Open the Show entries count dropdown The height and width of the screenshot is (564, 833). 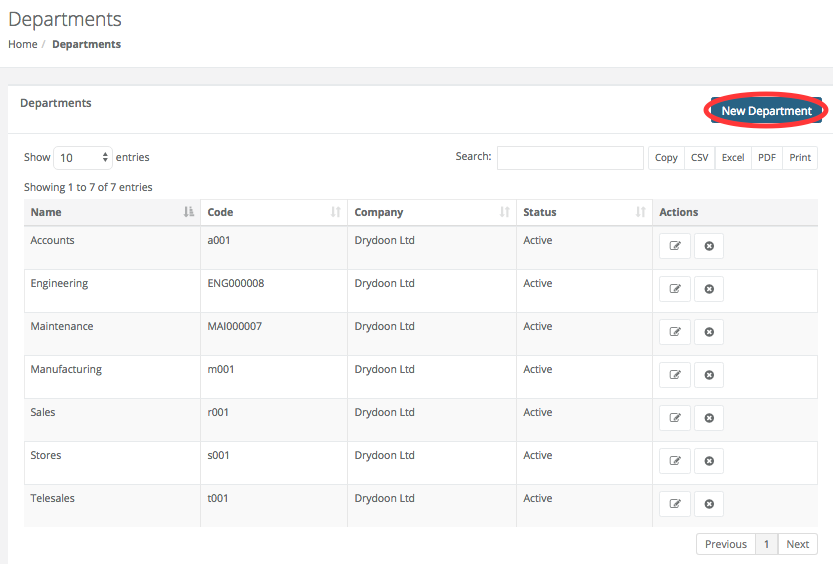point(83,158)
